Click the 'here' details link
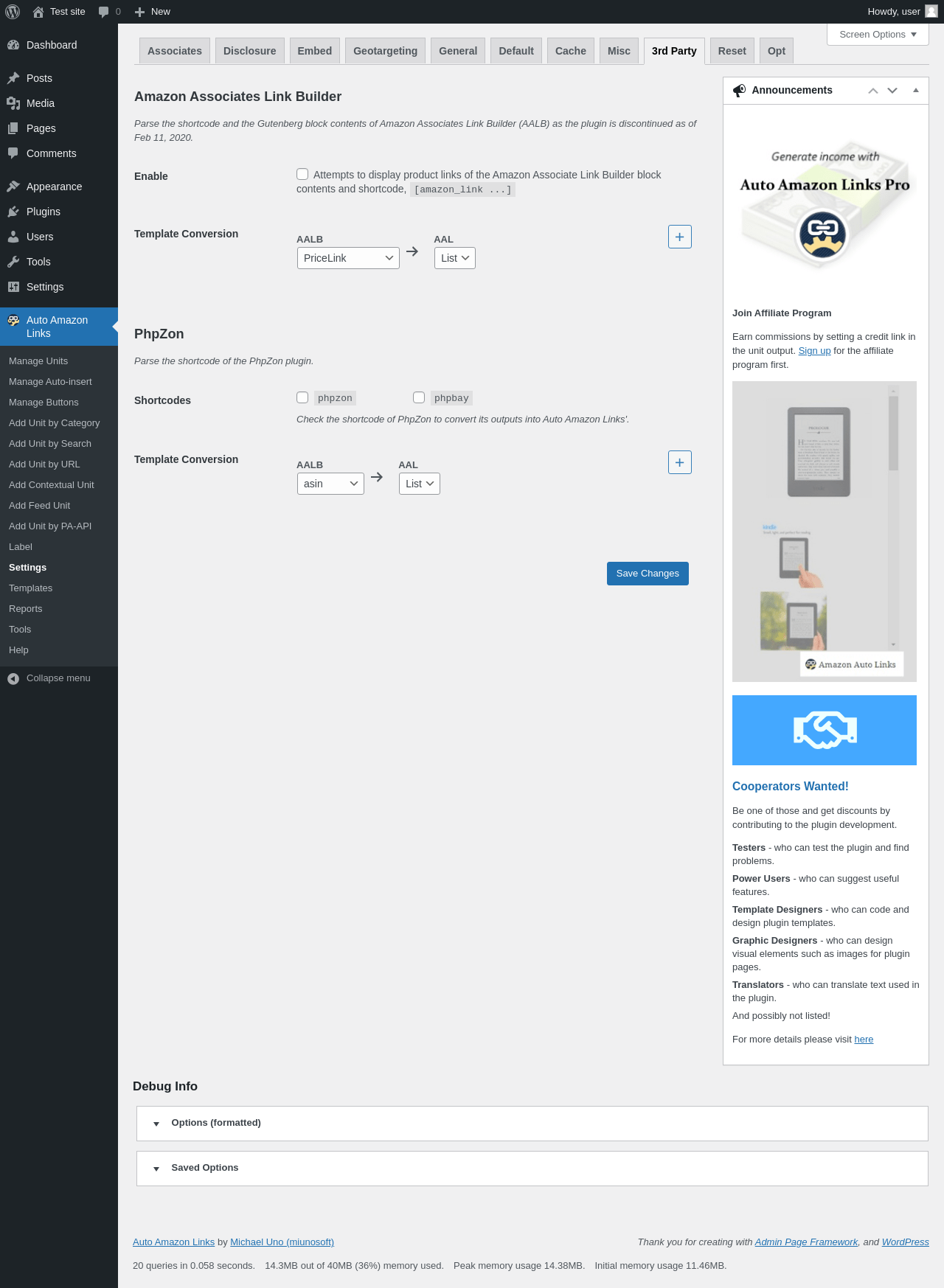Screen dimensions: 944x1288 click(x=864, y=1040)
